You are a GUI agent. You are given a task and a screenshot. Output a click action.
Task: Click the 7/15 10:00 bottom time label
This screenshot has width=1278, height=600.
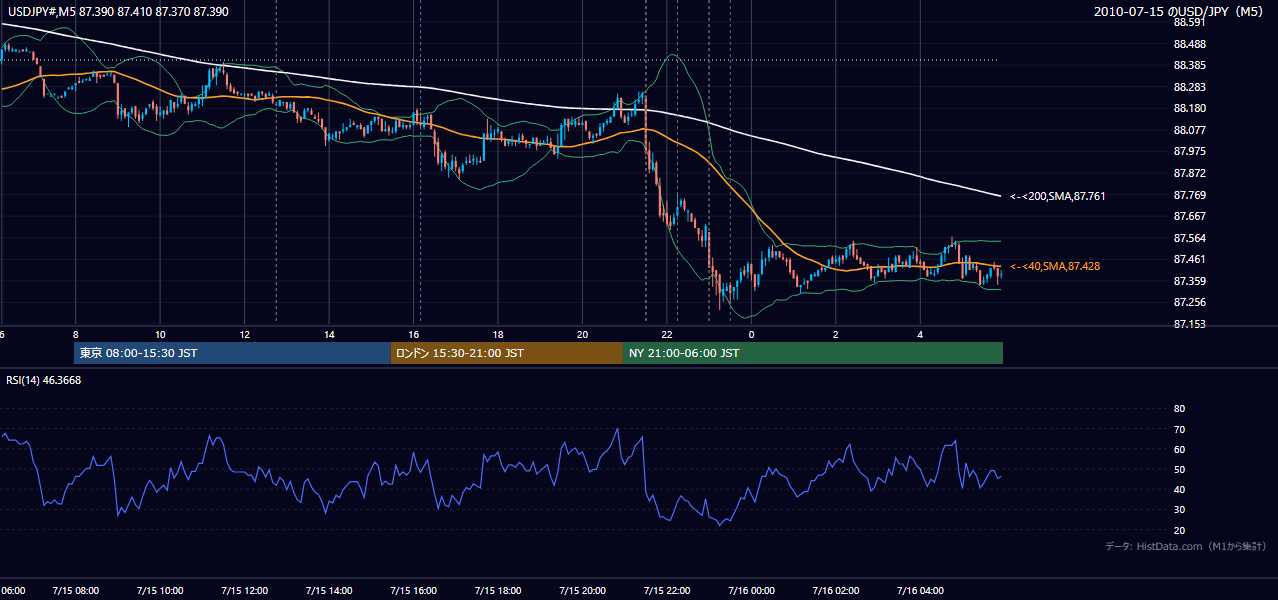[160, 591]
